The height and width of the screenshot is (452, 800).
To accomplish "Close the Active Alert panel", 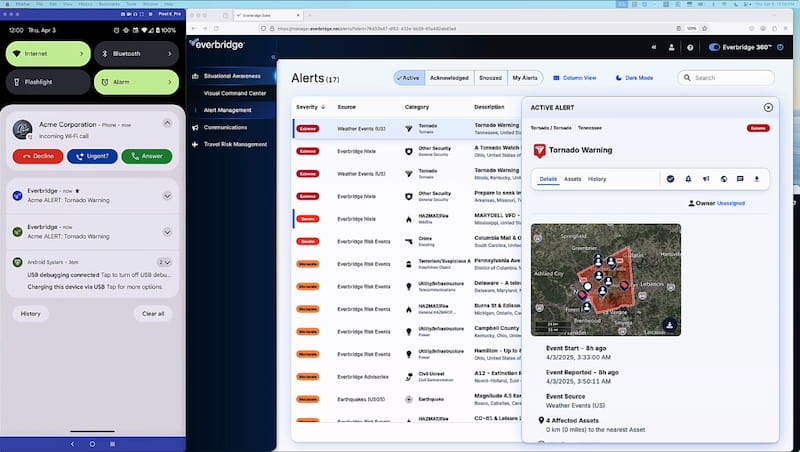I will (x=768, y=107).
